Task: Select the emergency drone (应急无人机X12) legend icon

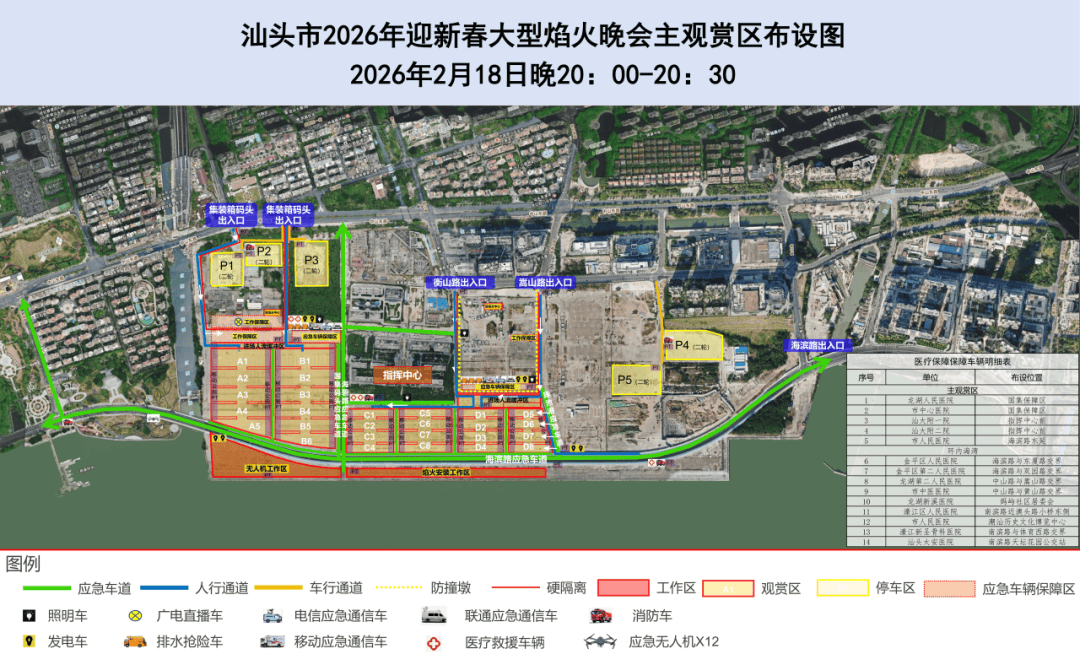Action: click(601, 642)
